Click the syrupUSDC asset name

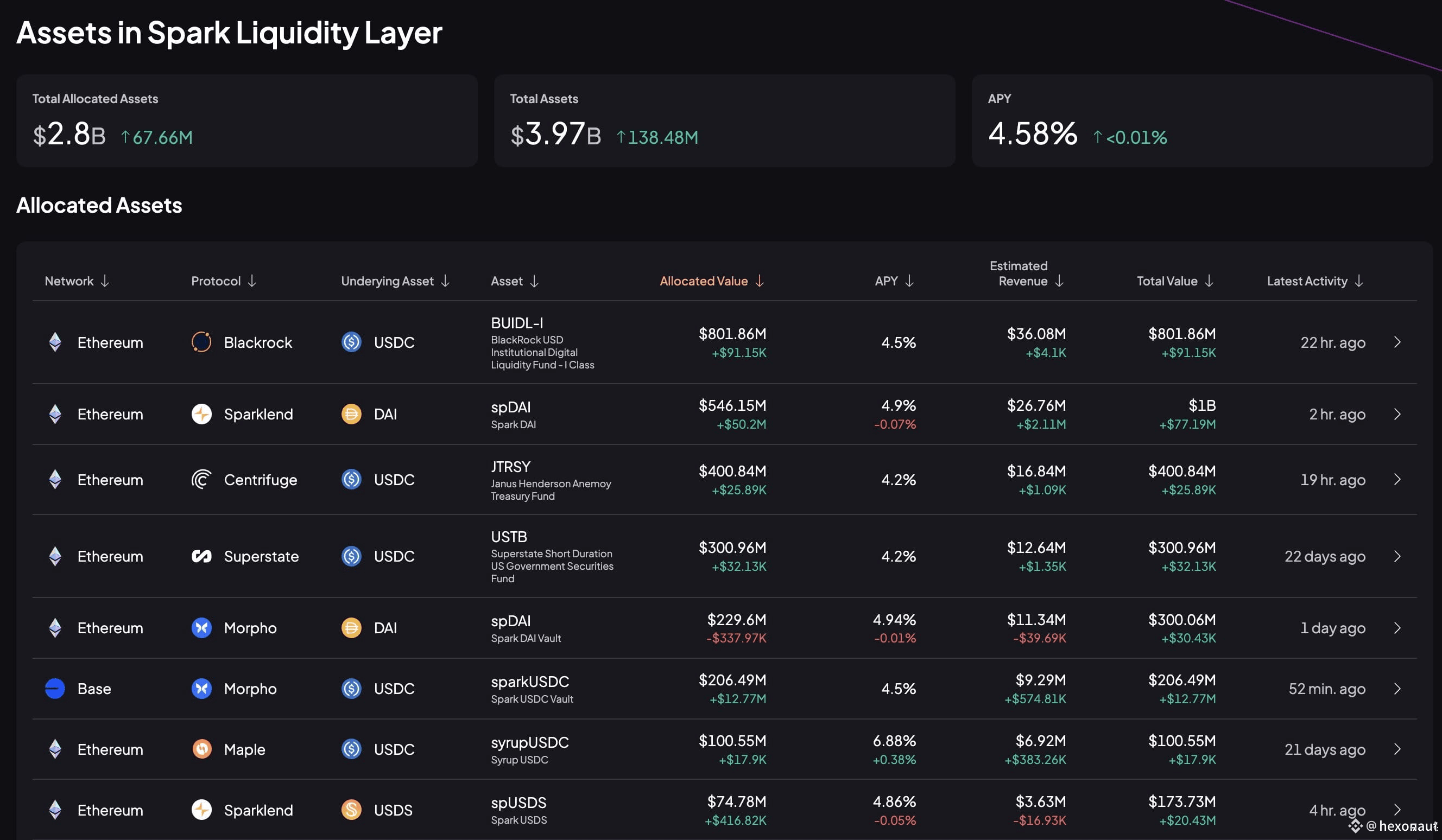point(530,742)
